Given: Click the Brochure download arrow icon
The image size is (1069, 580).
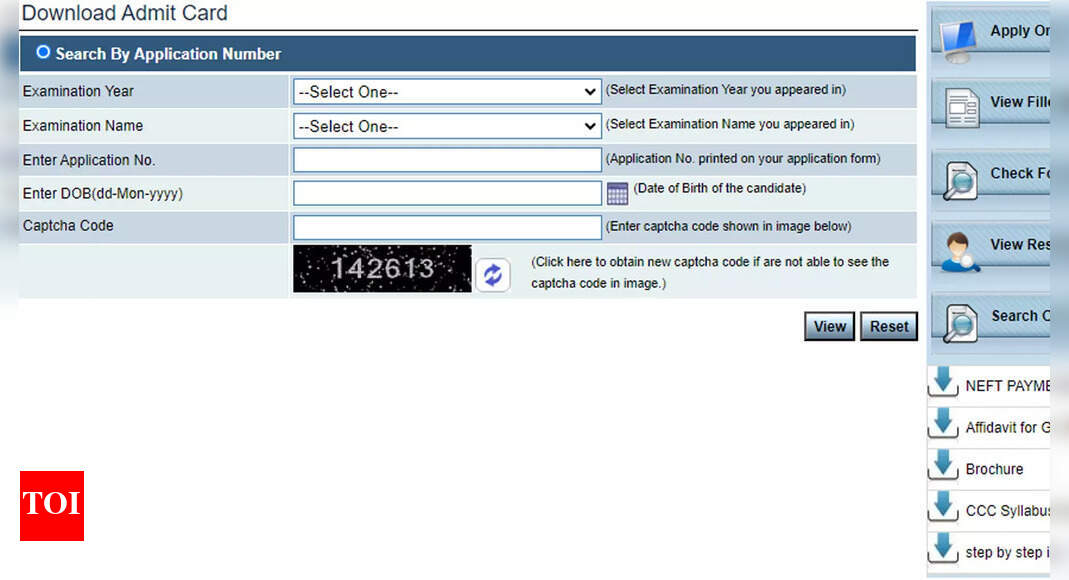Looking at the screenshot, I should coord(943,466).
